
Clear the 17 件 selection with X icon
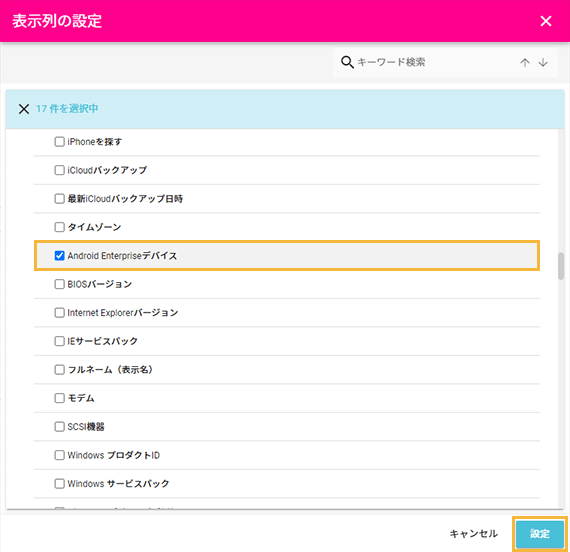tap(24, 109)
